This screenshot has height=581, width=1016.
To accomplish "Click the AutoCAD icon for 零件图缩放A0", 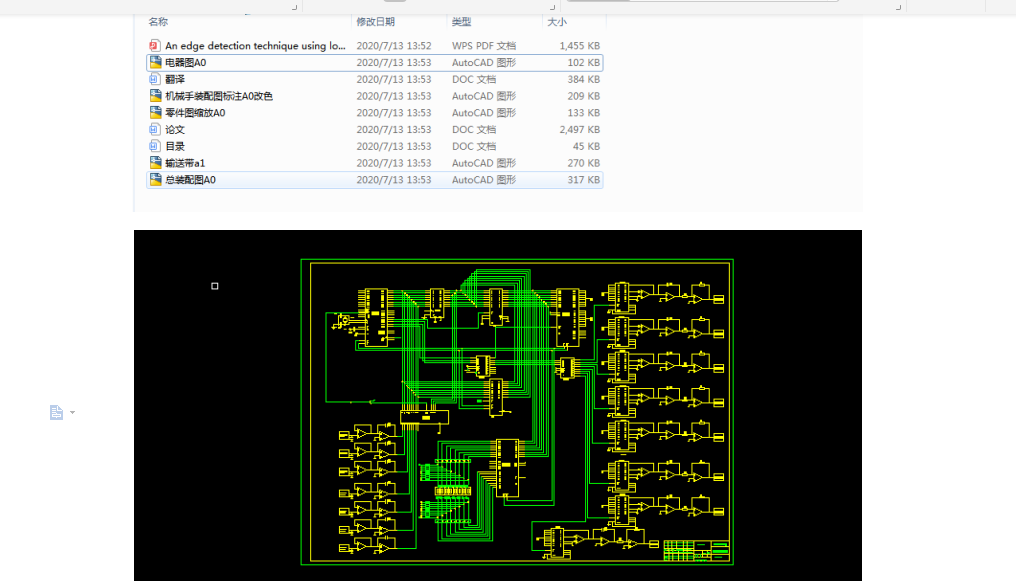I will [155, 113].
